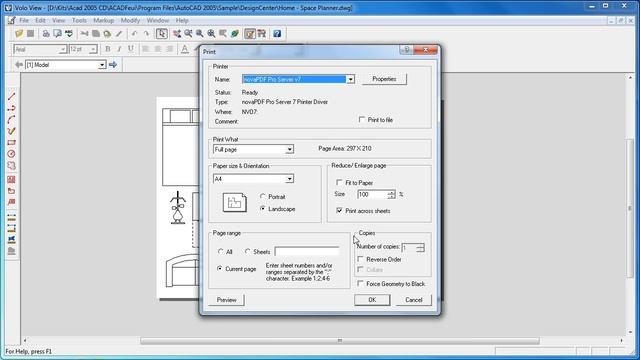640x360 pixels.
Task: Click the Underline formatting icon
Action: (131, 49)
